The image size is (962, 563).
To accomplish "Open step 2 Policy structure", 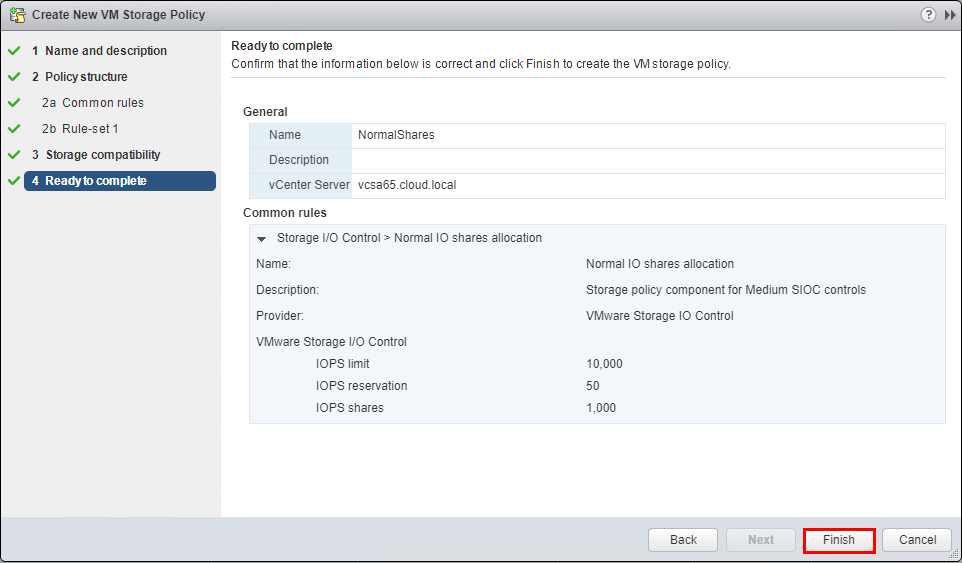I will pos(86,77).
